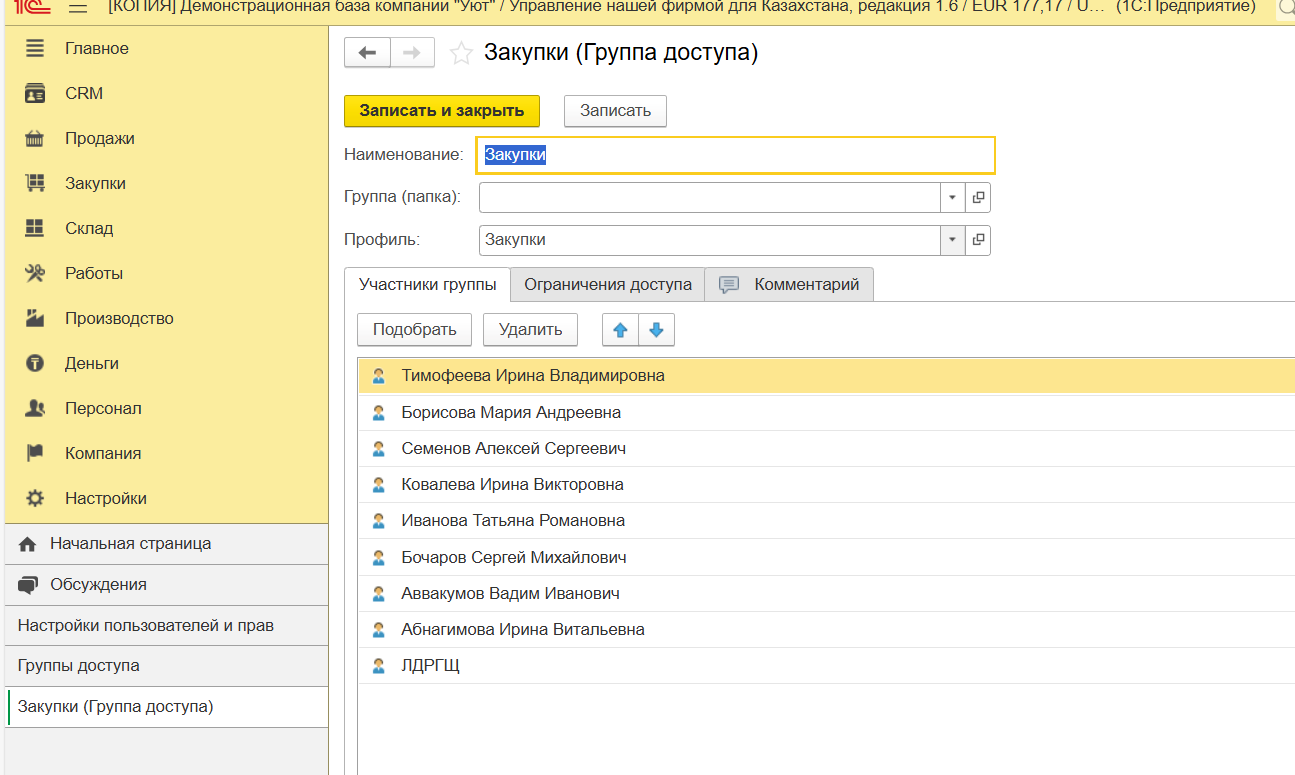Viewport: 1295px width, 775px height.
Task: Move selected member down with arrow
Action: pyautogui.click(x=656, y=330)
